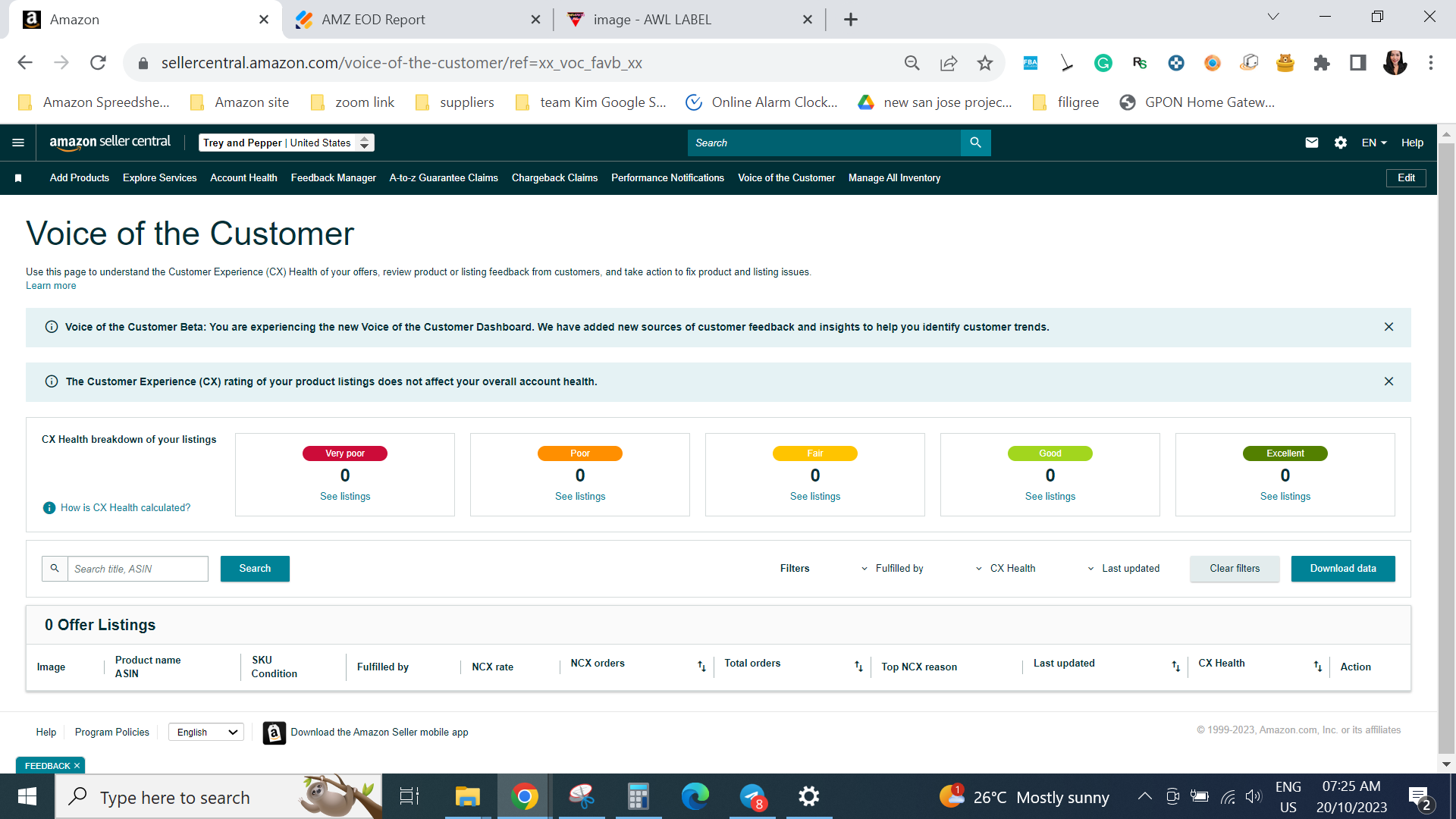Dismiss the Voice of the Customer Beta banner
The image size is (1456, 819).
(1389, 327)
